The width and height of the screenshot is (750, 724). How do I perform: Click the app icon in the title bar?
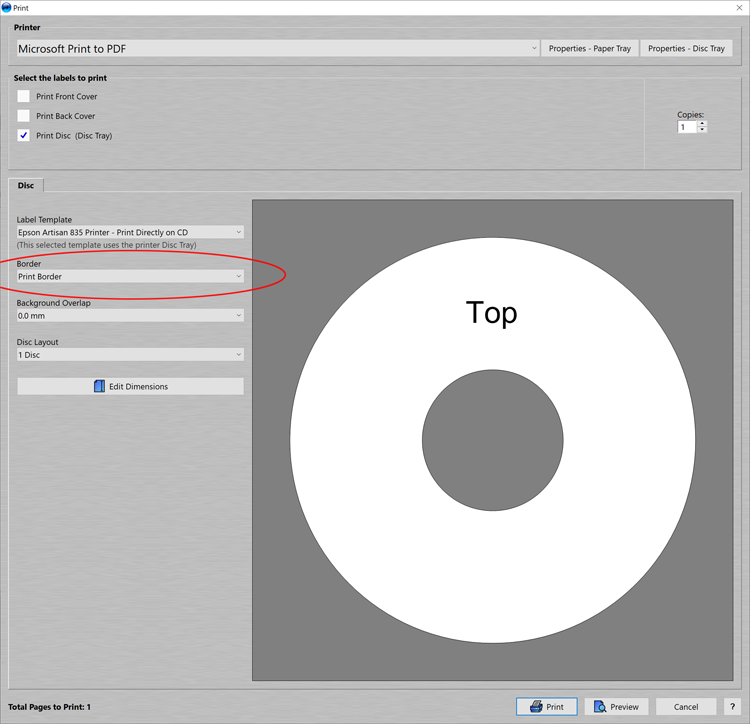7,7
